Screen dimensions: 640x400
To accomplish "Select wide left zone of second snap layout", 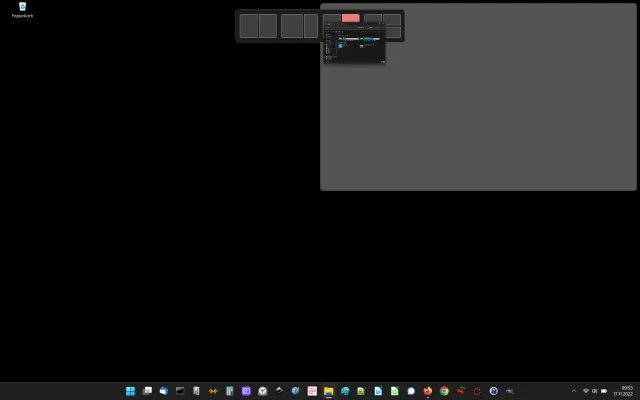I will tap(292, 26).
